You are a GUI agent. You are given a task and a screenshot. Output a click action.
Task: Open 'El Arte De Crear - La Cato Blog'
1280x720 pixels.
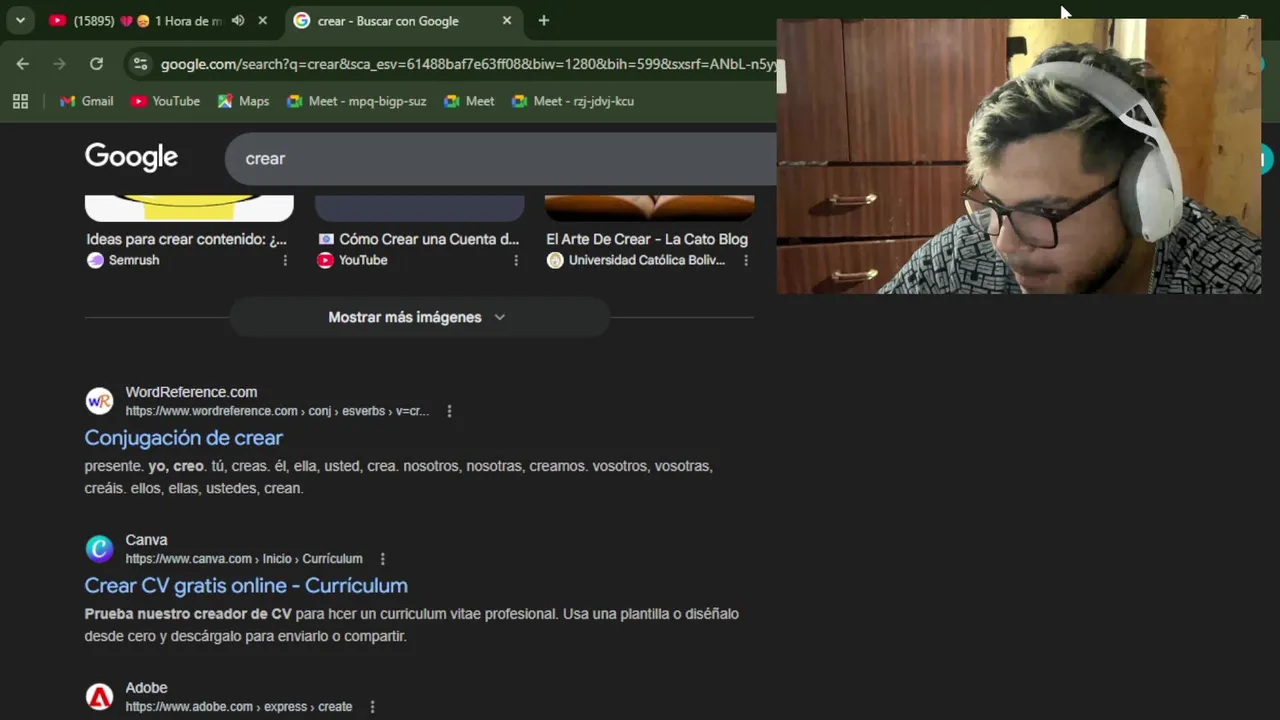point(647,239)
